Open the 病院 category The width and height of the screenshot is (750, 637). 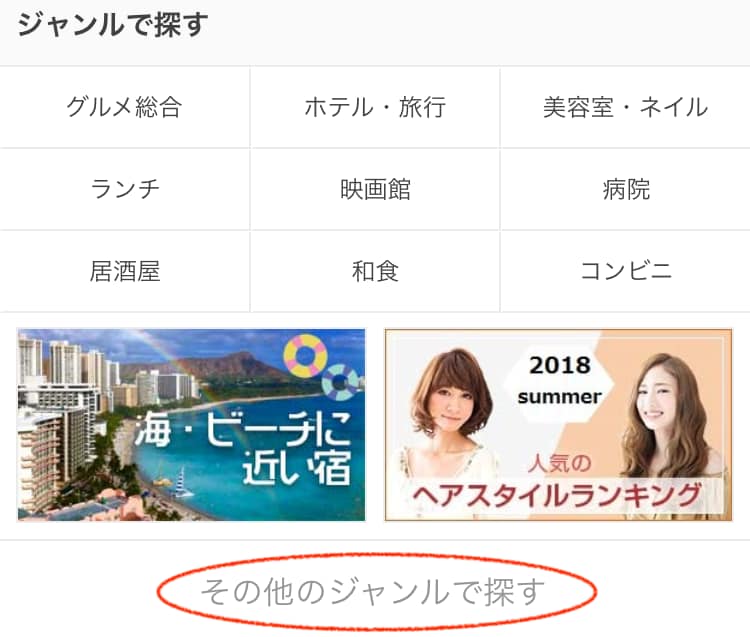coord(625,189)
